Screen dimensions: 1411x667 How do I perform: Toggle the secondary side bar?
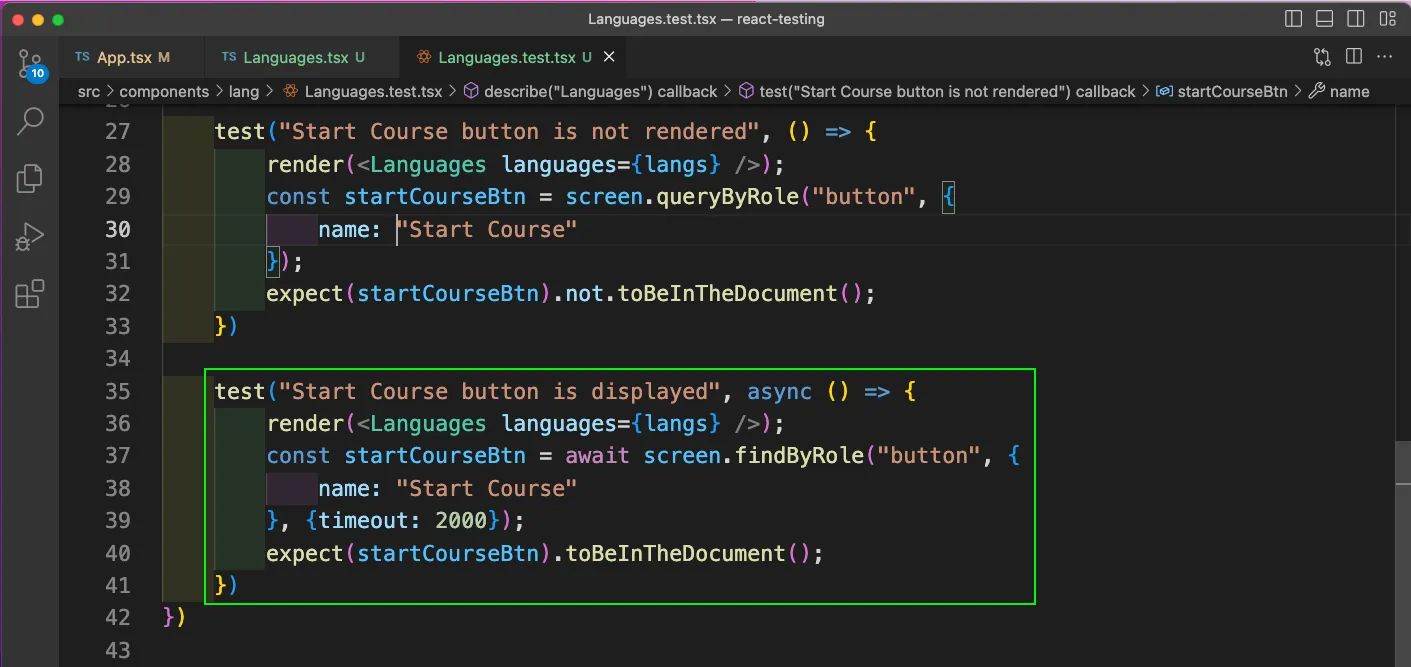1357,19
